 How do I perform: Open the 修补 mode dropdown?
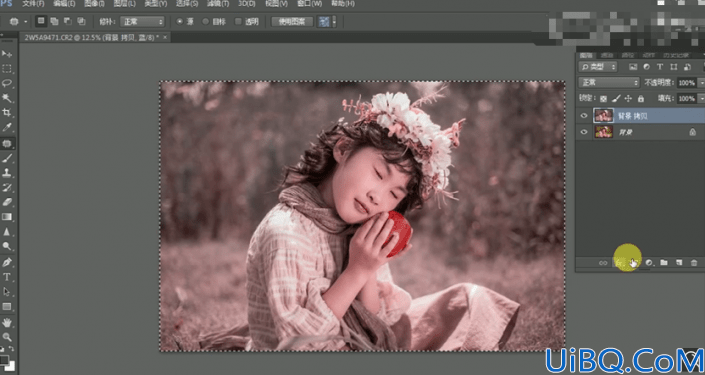point(142,22)
